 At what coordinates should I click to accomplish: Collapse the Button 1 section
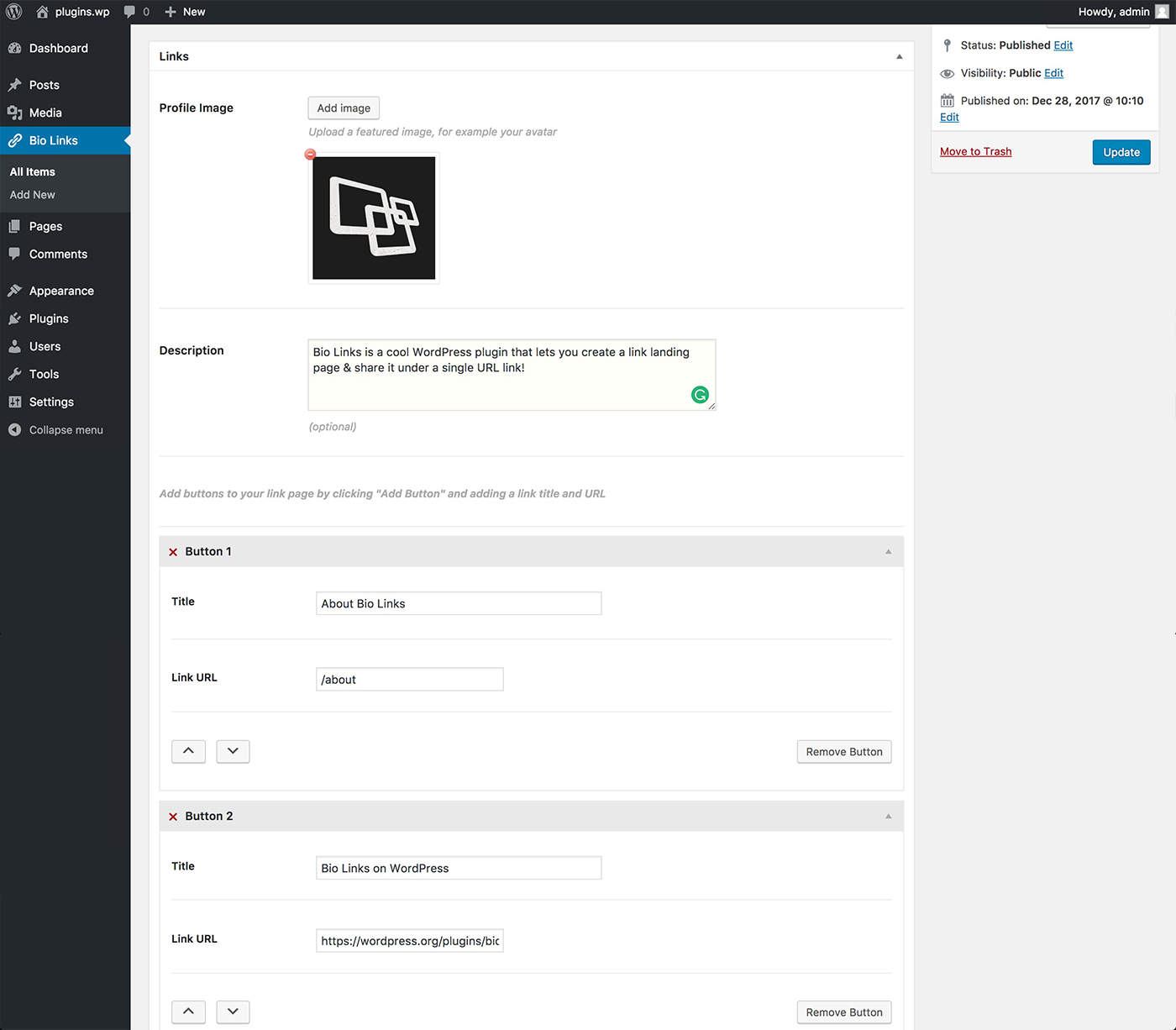pos(888,552)
